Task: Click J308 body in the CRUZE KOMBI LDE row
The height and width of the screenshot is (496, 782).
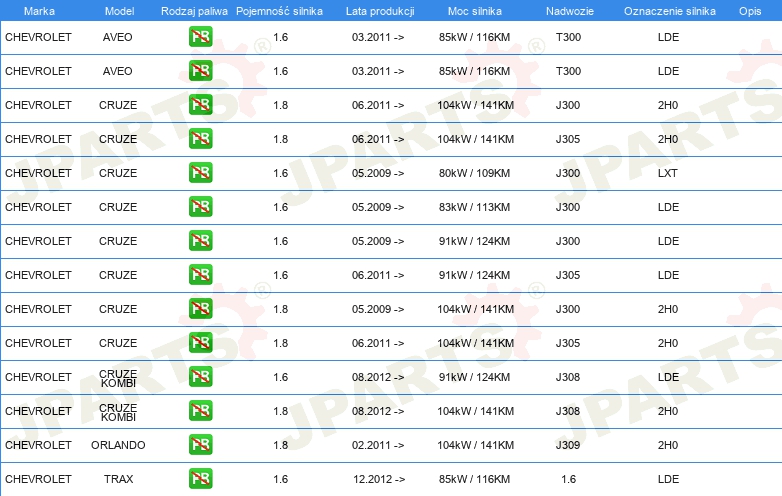Action: pyautogui.click(x=568, y=377)
